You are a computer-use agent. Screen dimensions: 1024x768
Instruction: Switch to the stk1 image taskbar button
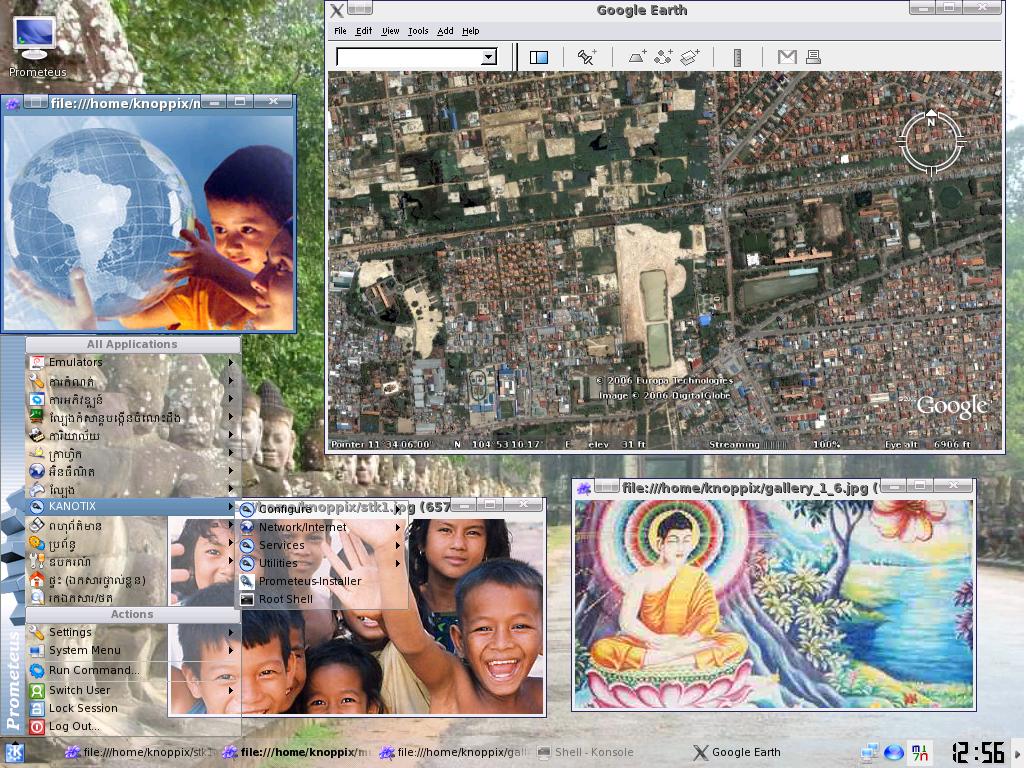(x=140, y=752)
